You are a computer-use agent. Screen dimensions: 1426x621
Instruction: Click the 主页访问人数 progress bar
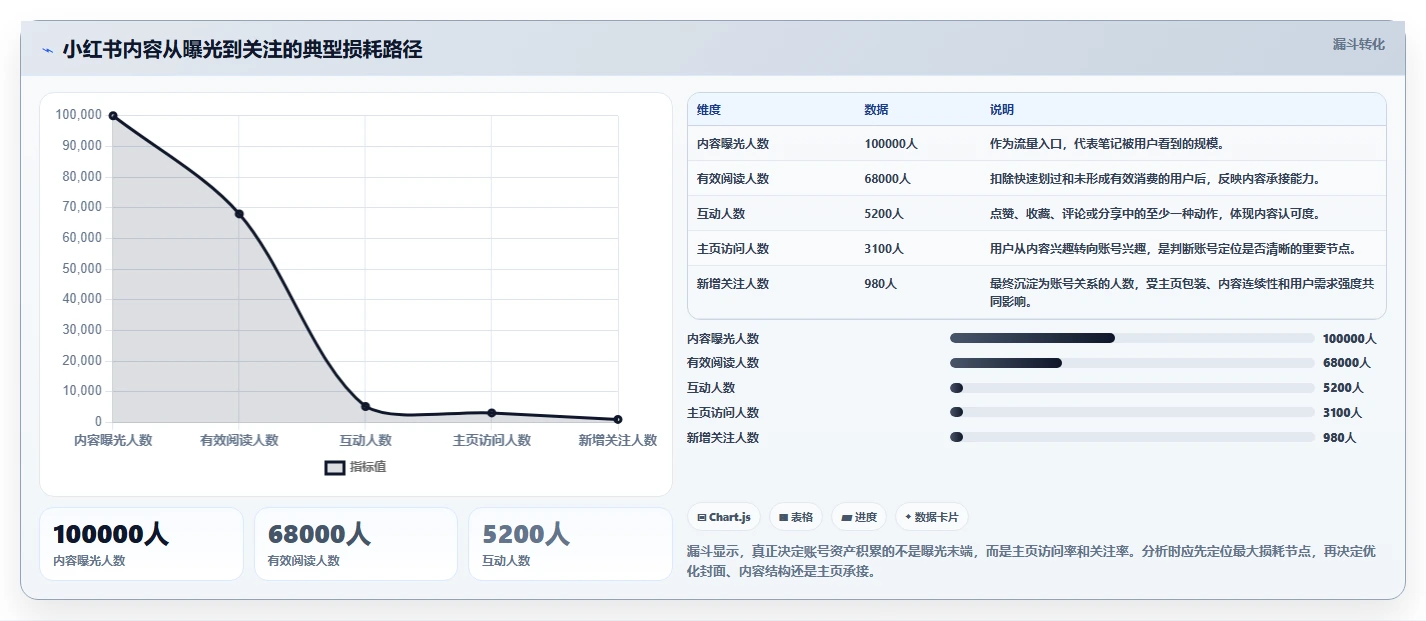click(x=1132, y=412)
